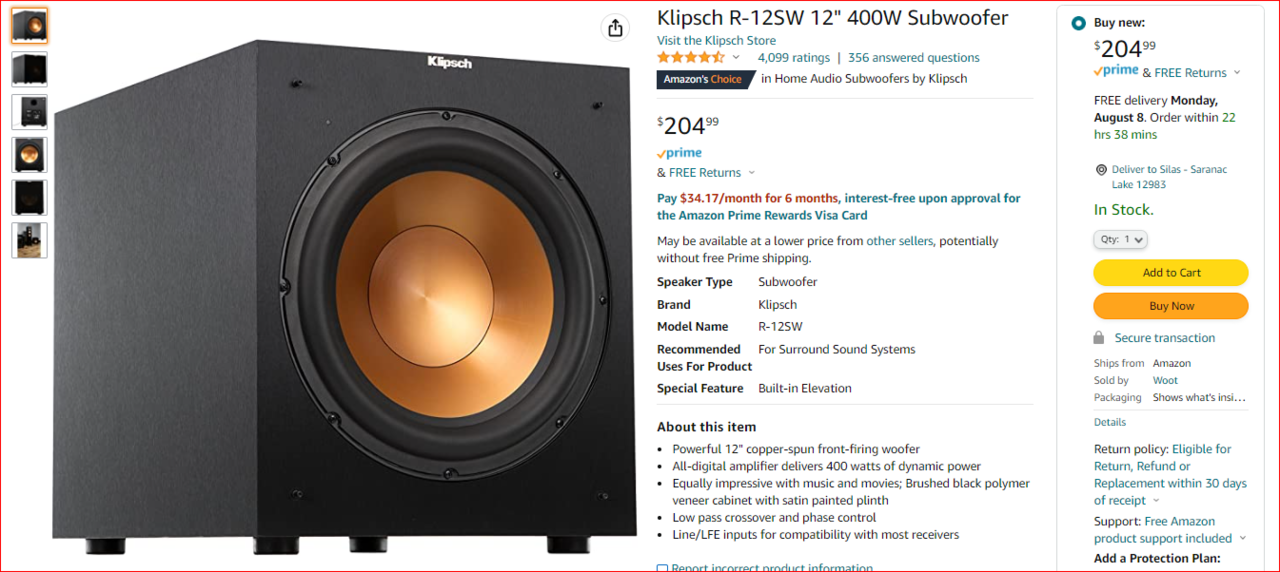Click the Secure transaction lock icon
Viewport: 1280px width, 572px height.
pos(1099,338)
